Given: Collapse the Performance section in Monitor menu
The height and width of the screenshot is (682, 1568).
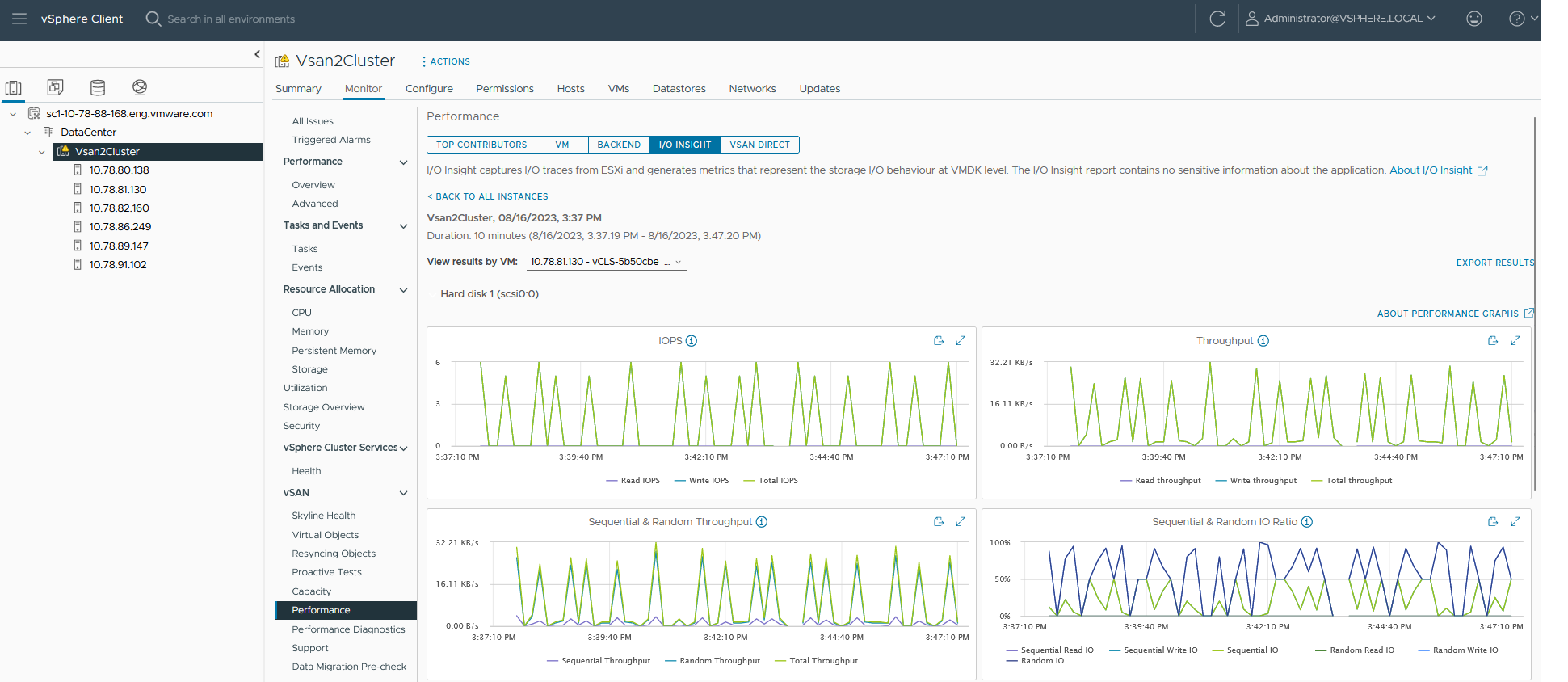Looking at the screenshot, I should [403, 162].
